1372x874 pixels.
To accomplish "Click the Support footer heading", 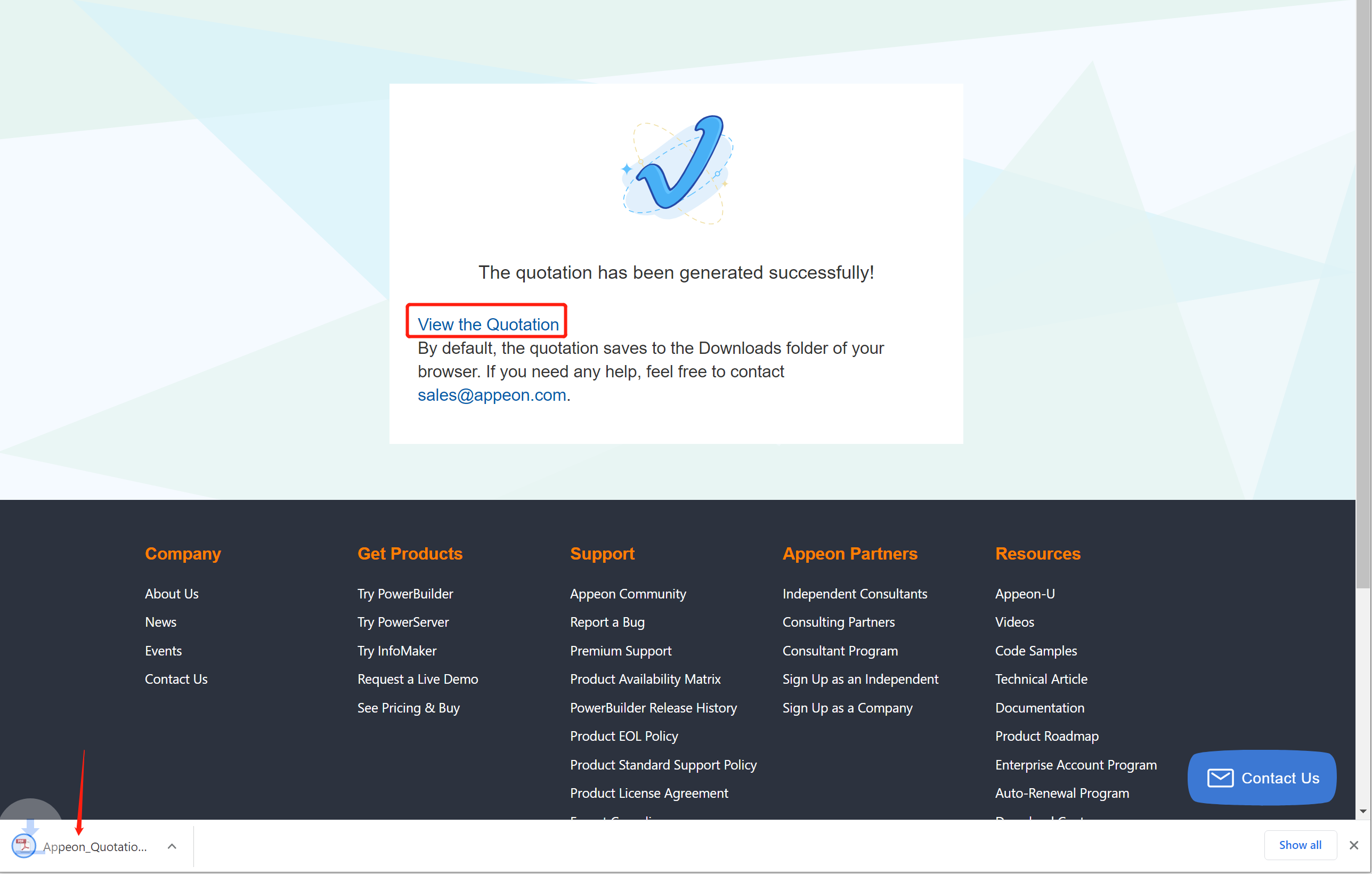I will pos(602,553).
